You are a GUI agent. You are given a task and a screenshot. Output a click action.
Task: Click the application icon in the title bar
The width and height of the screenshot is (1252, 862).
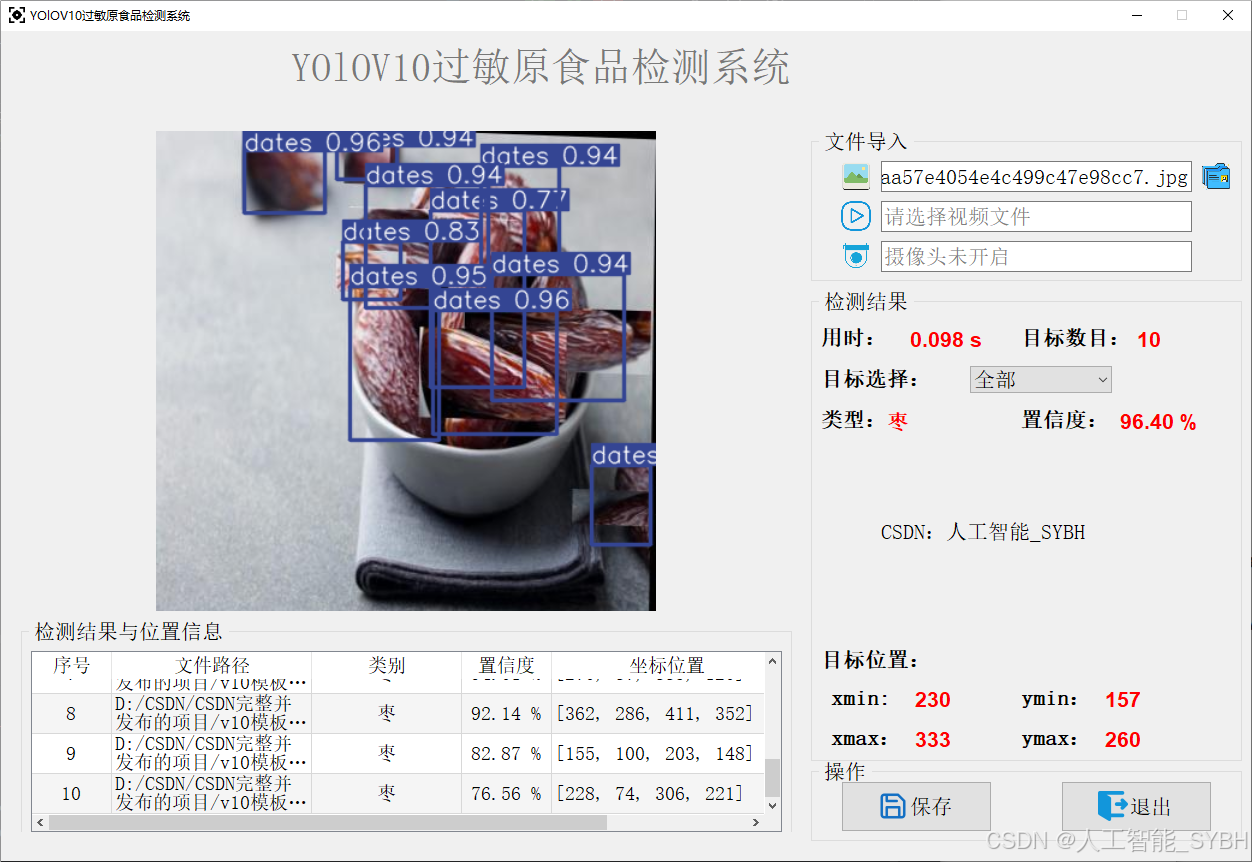tap(17, 15)
